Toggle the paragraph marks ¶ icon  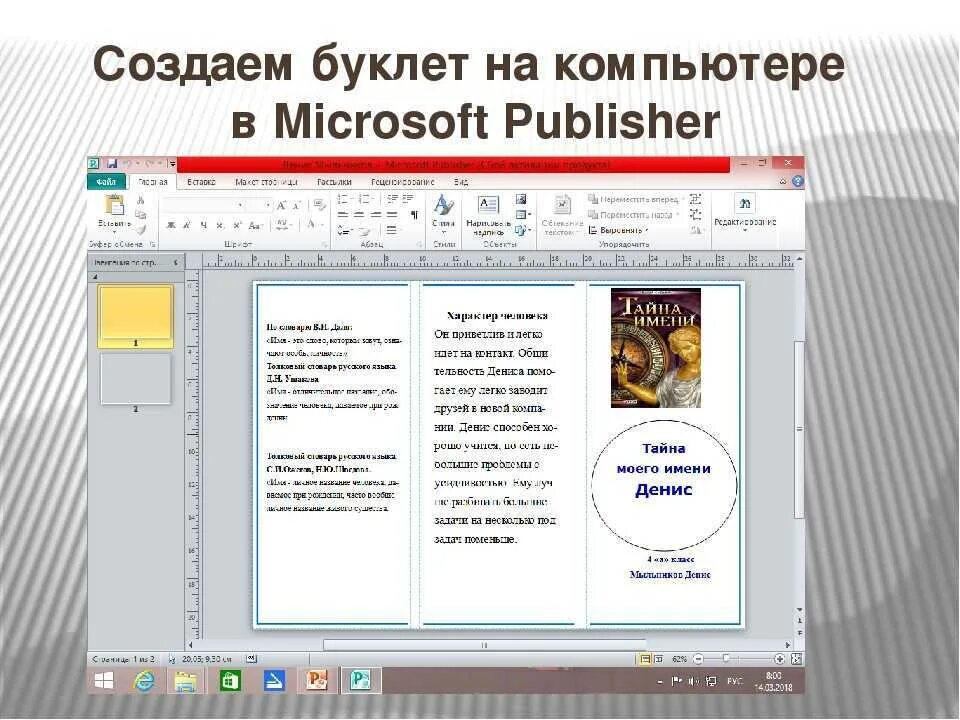coord(414,215)
